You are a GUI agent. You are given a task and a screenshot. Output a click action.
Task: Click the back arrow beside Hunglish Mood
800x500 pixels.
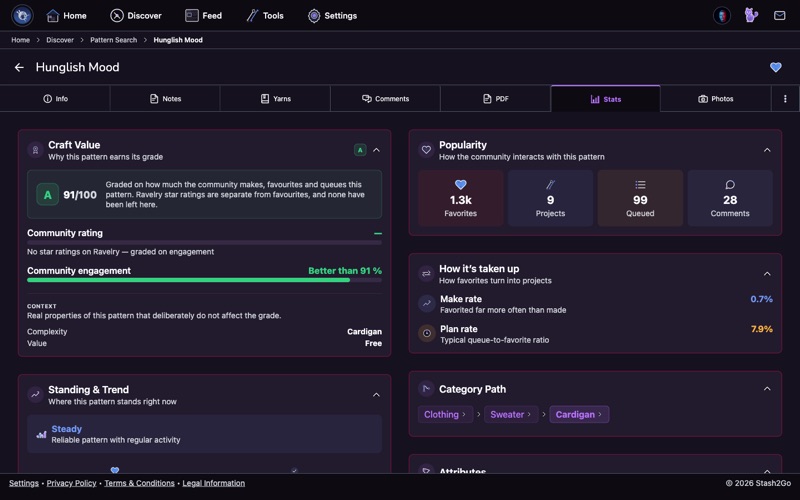tap(19, 67)
